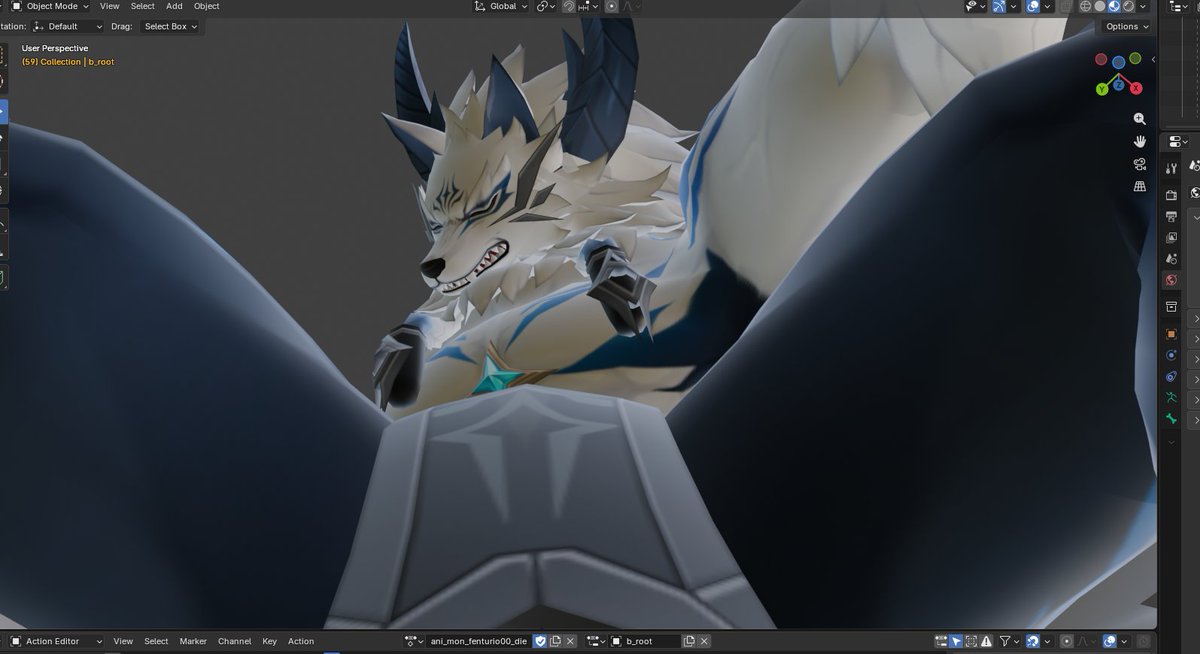Open the Select menu in 3D viewport
The image size is (1200, 654).
(x=143, y=6)
